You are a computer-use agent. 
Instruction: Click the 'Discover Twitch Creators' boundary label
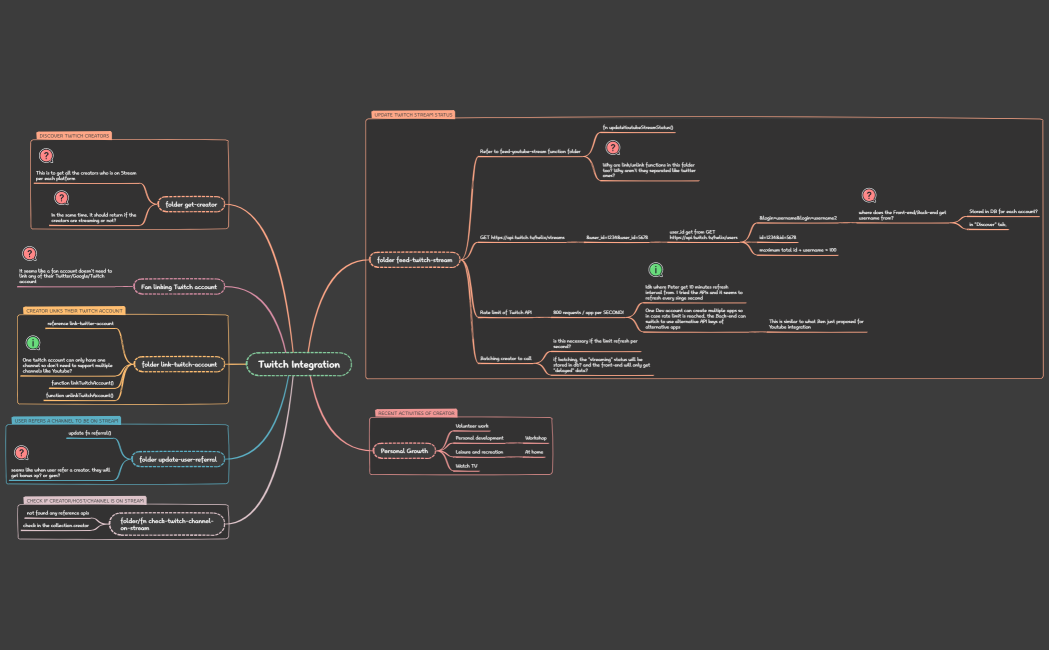click(74, 135)
